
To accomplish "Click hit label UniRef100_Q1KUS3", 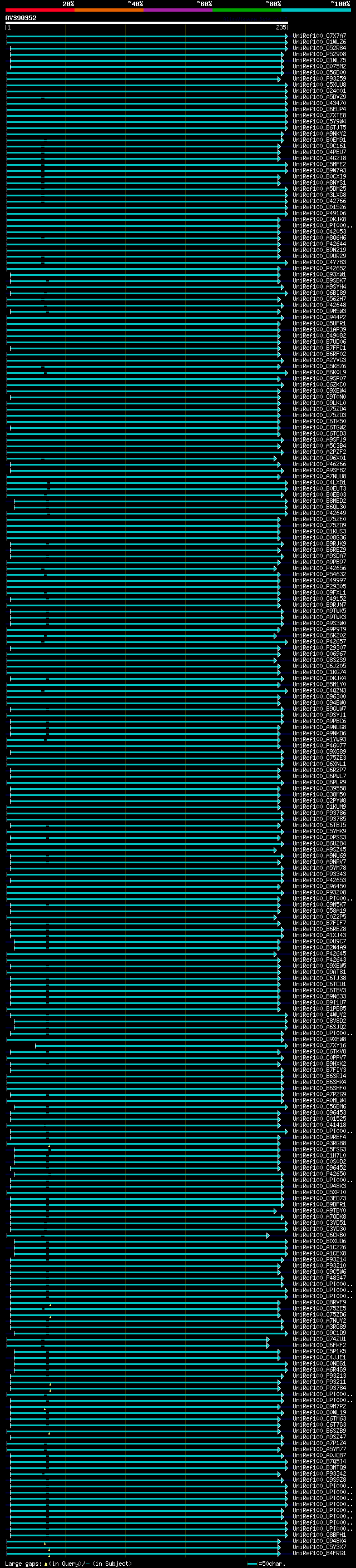I will 319,531.
